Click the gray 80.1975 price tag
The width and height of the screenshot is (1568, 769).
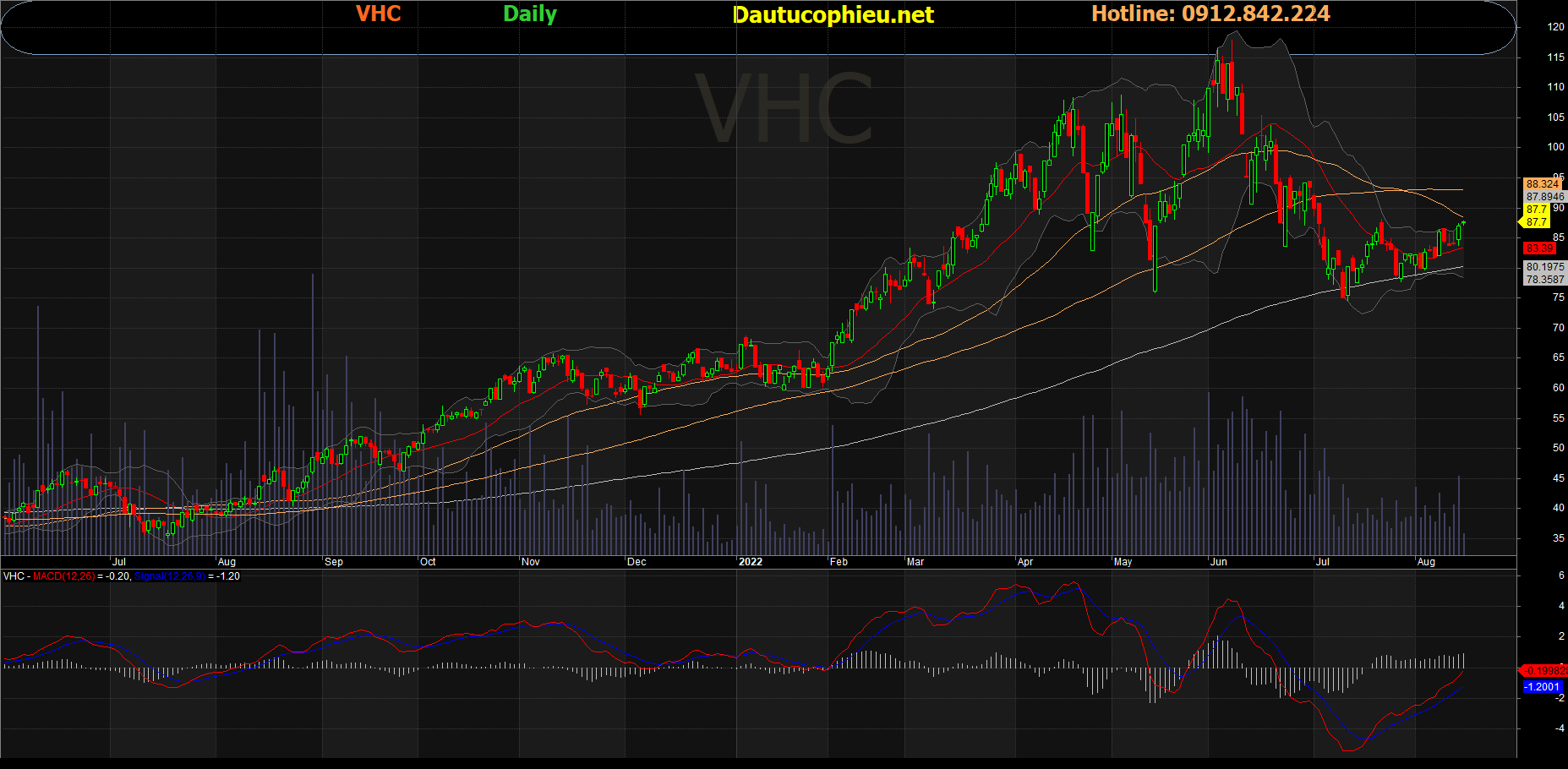[1544, 267]
